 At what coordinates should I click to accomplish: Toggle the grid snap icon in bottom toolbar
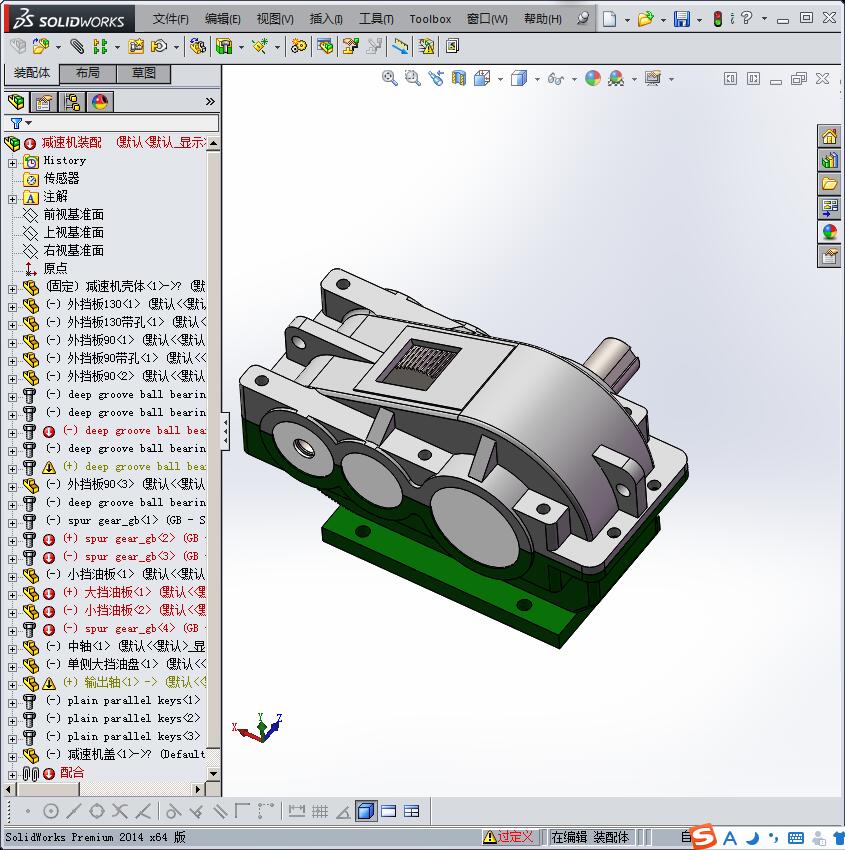coord(320,811)
